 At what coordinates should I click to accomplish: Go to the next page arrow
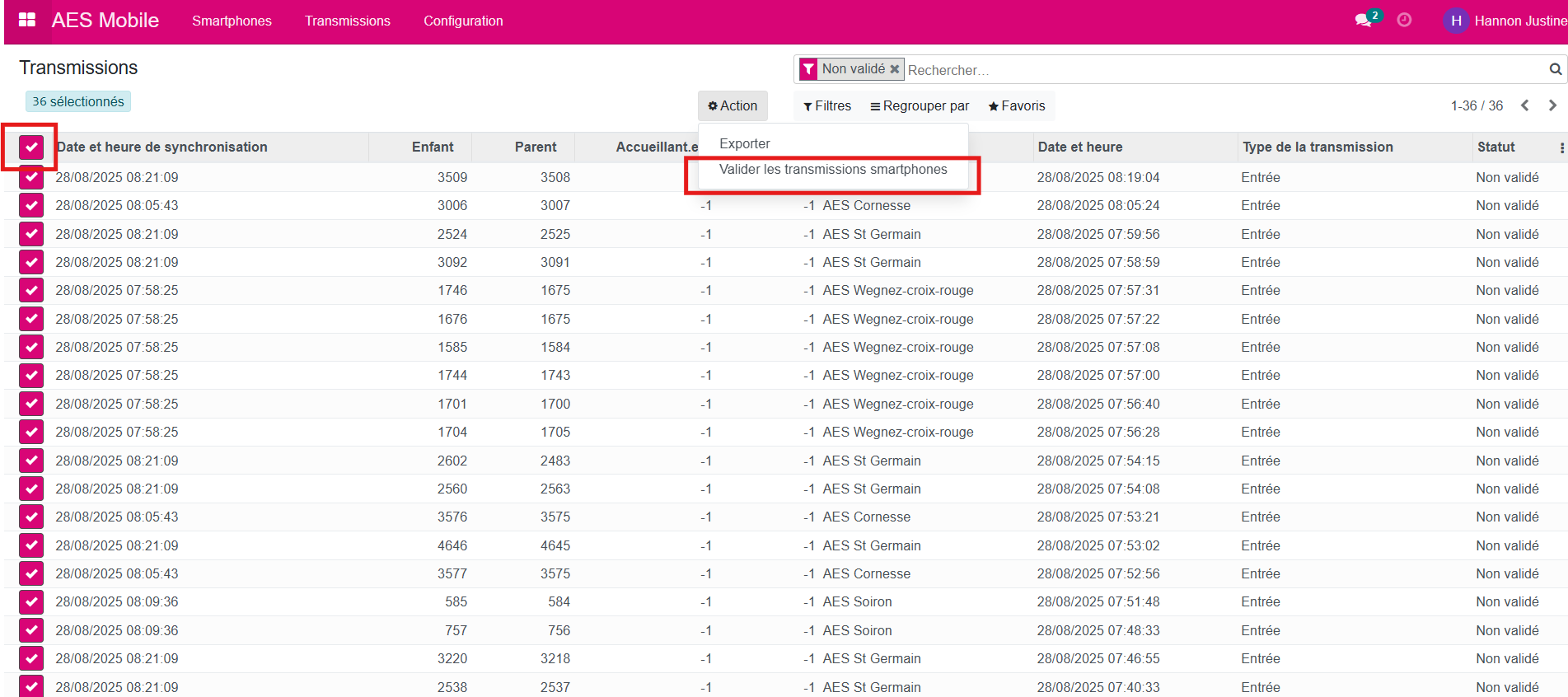pos(1552,105)
